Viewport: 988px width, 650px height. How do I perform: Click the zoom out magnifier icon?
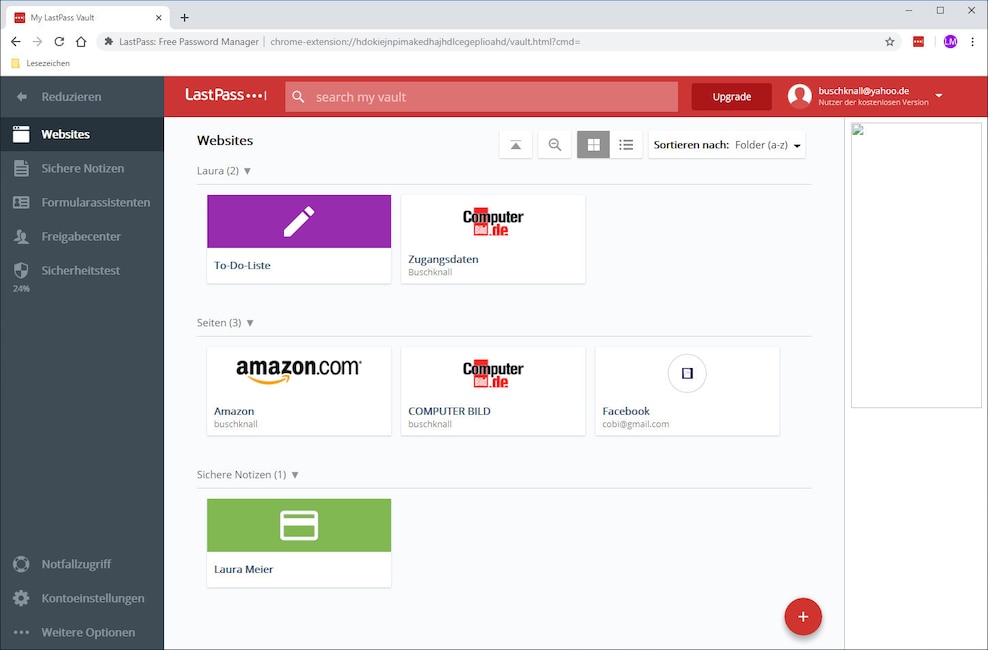tap(554, 145)
